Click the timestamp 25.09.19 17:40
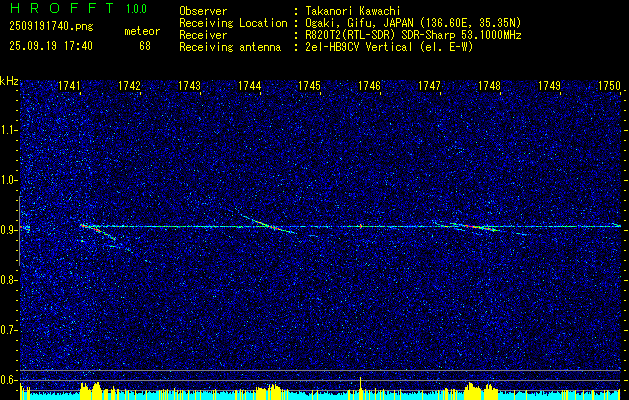The width and height of the screenshot is (629, 400). [51, 46]
